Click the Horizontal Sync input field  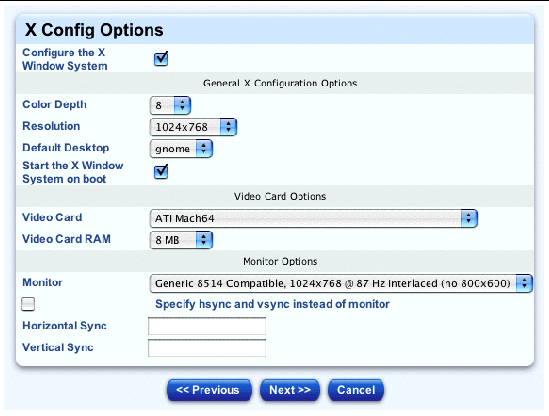point(207,326)
